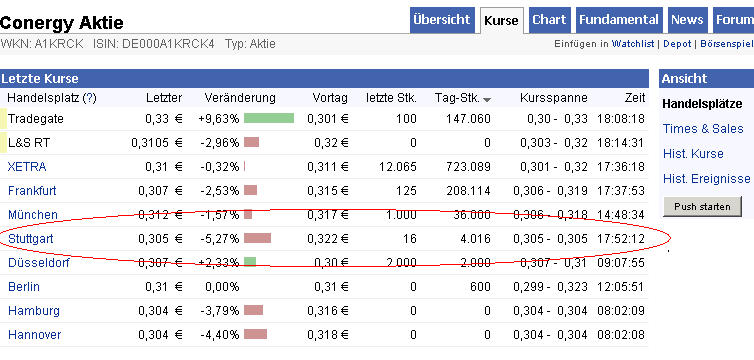The image size is (754, 360).
Task: Open the Fundamental tab
Action: tap(619, 20)
